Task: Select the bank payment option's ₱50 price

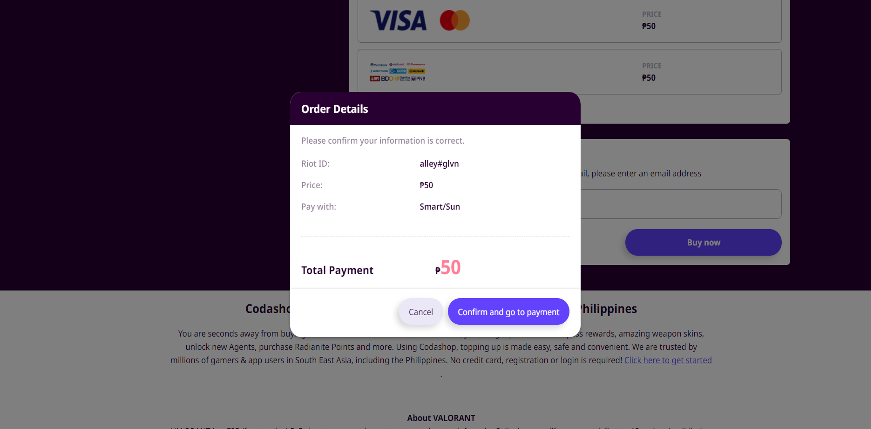Action: pos(648,77)
